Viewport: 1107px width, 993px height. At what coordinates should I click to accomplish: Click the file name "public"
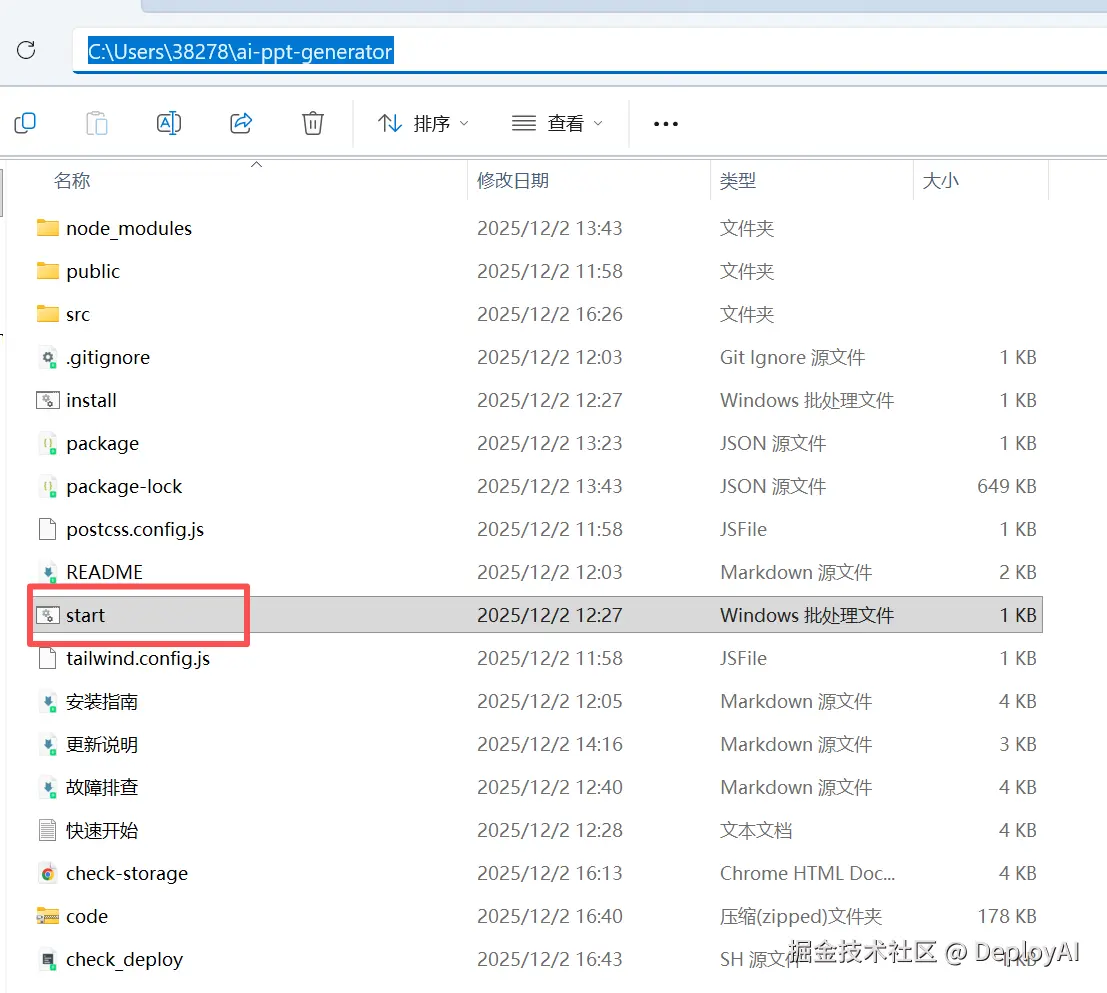click(x=92, y=272)
